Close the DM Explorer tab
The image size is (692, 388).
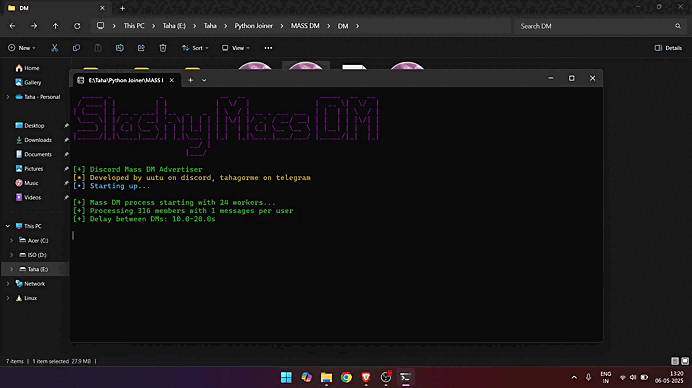[x=102, y=8]
